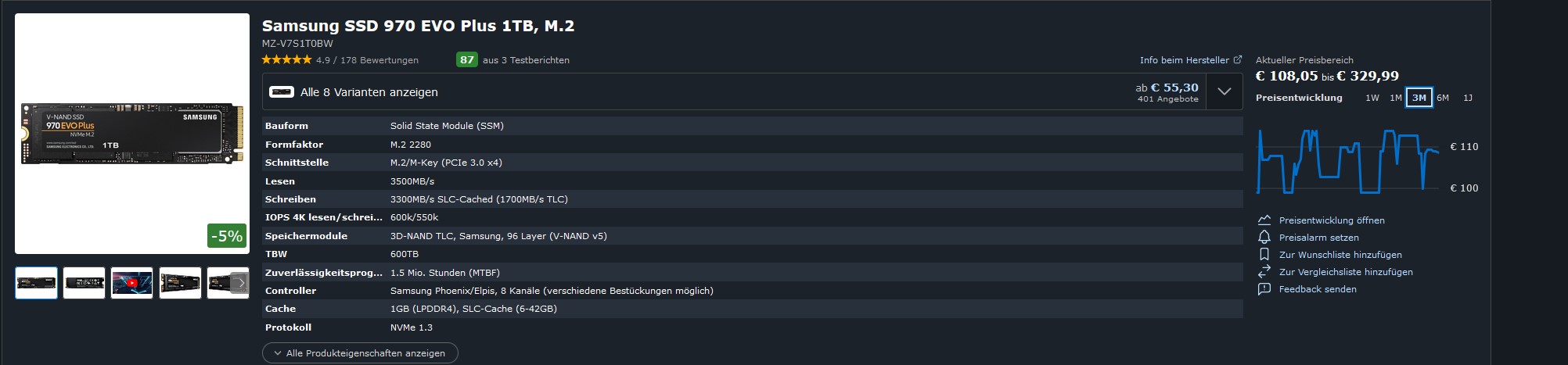Expand Alle Produkteigenschaften anzeigen
Viewport: 1568px width, 365px height.
click(x=360, y=353)
